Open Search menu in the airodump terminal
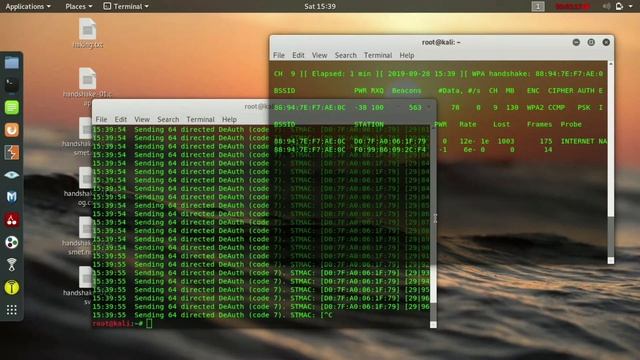 click(346, 55)
